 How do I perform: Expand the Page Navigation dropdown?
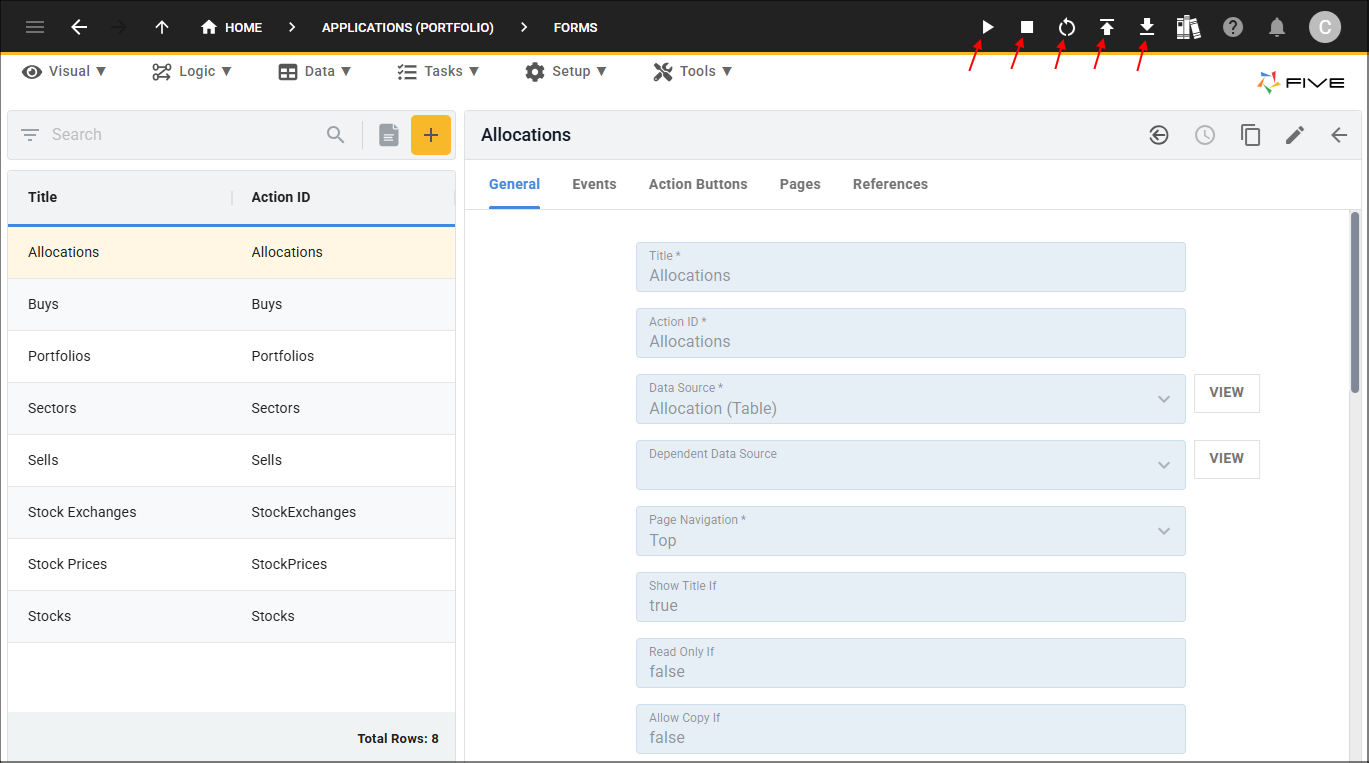click(x=1163, y=530)
